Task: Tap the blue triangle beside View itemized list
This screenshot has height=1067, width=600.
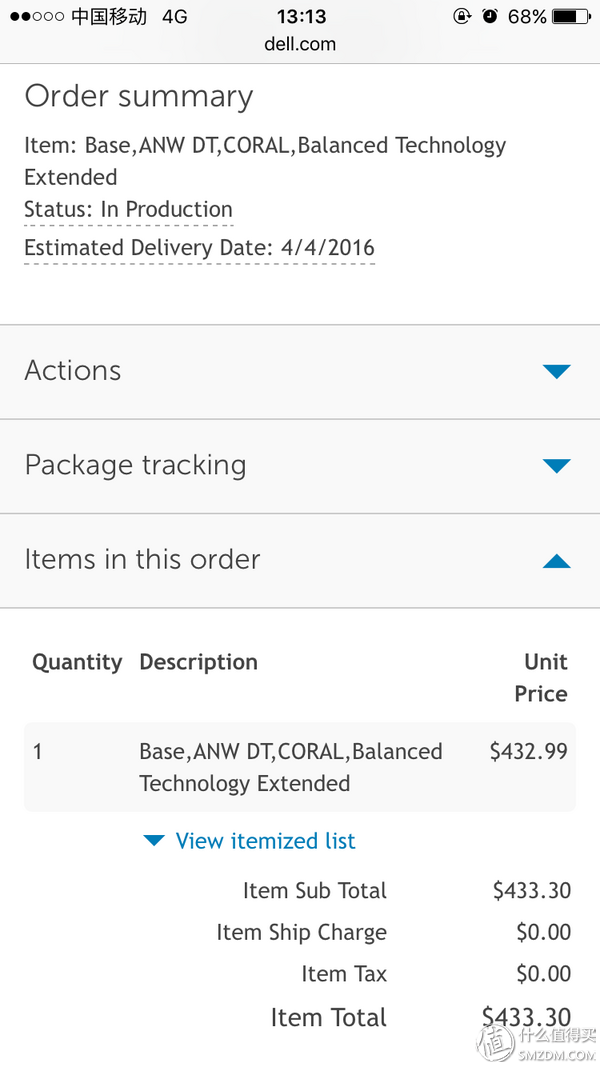Action: pyautogui.click(x=154, y=841)
